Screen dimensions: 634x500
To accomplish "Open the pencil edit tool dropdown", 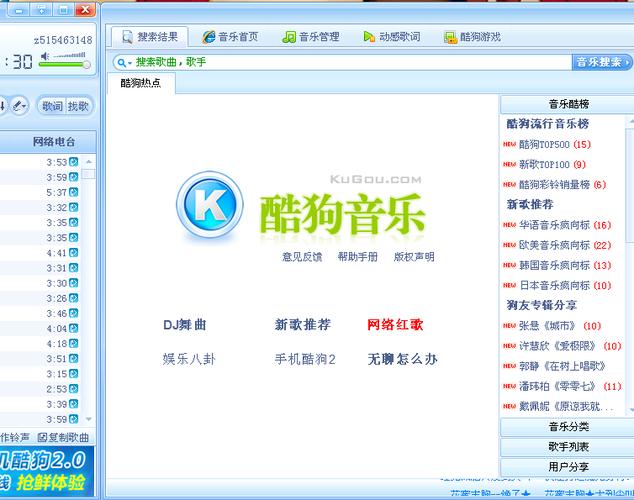I will click(19, 106).
